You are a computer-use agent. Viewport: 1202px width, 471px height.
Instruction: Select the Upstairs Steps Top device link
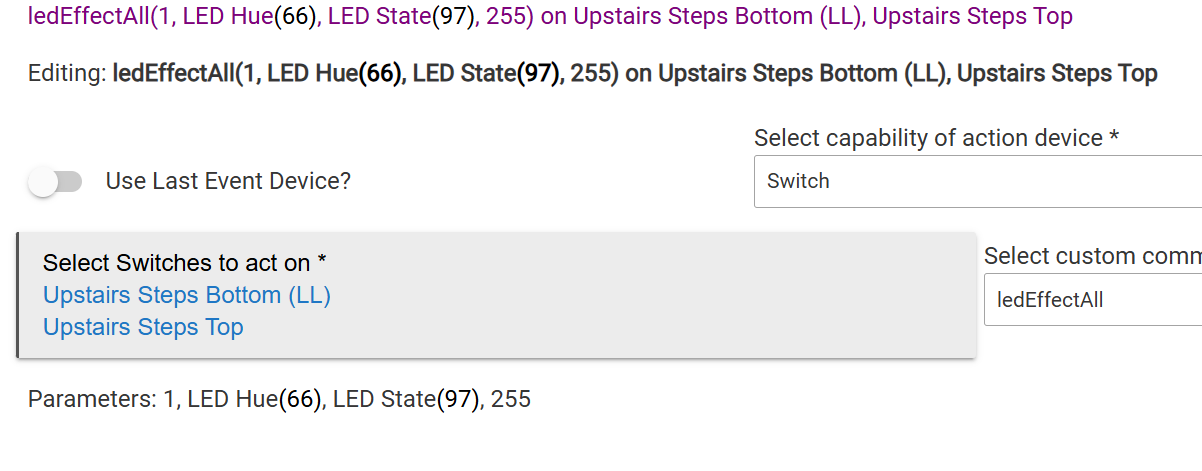(x=143, y=327)
